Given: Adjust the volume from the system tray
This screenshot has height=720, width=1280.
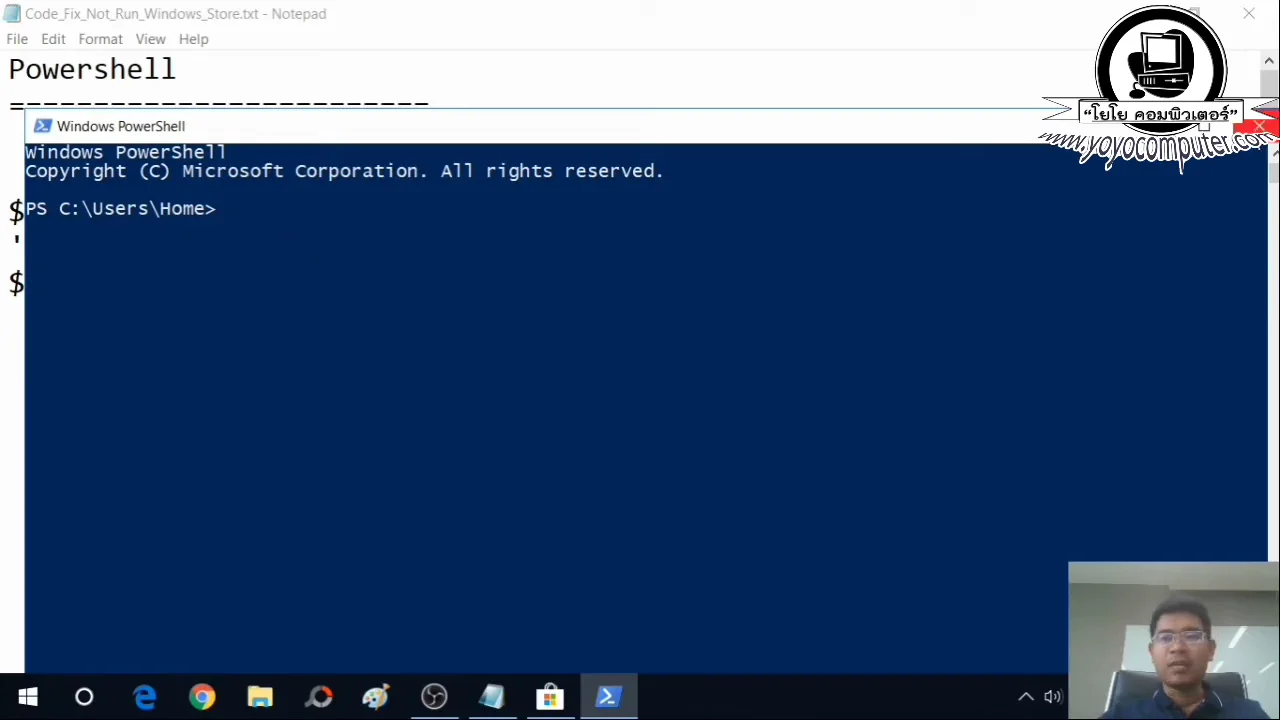Looking at the screenshot, I should point(1052,696).
